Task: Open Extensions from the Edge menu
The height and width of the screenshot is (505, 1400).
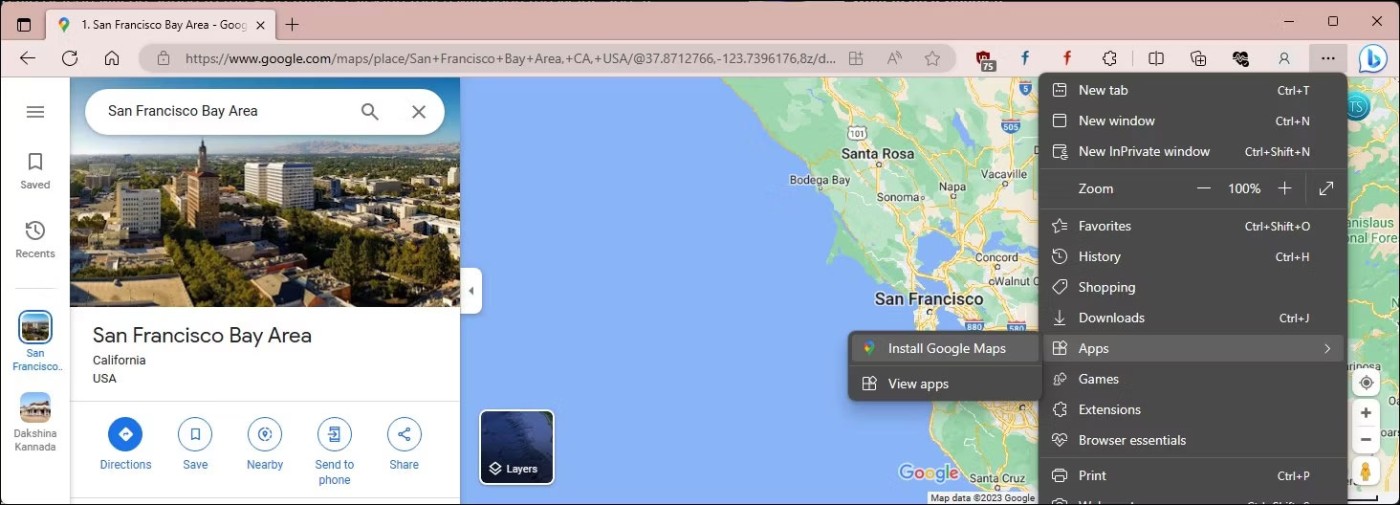Action: 1109,409
